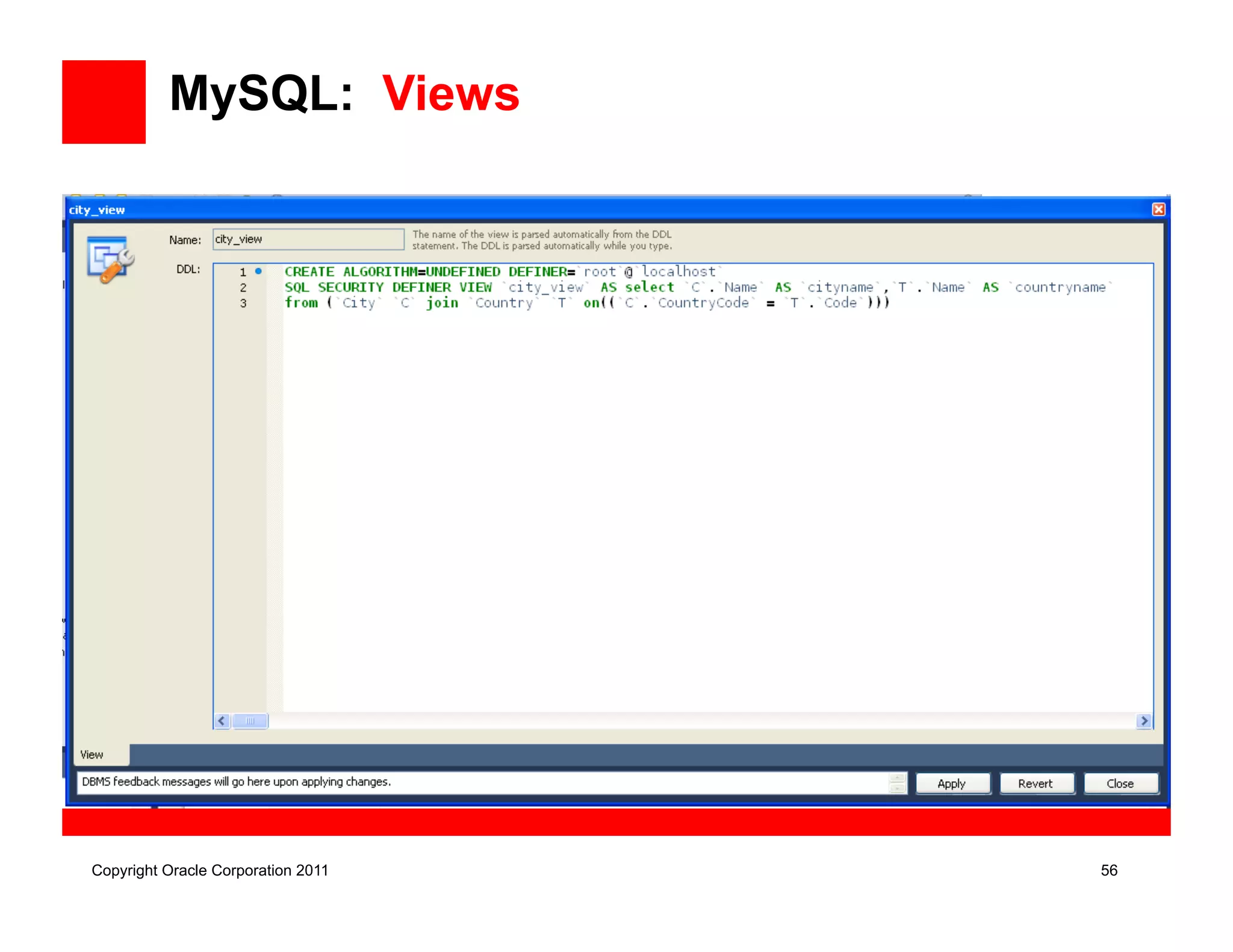The image size is (1233, 952).
Task: Click the `Country` table name in line 3
Action: coord(505,303)
